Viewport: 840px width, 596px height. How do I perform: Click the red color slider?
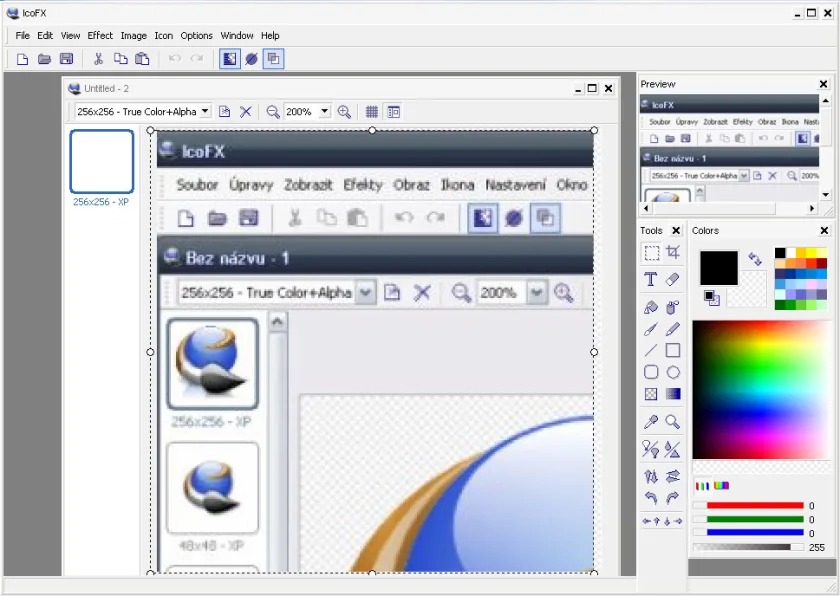755,506
